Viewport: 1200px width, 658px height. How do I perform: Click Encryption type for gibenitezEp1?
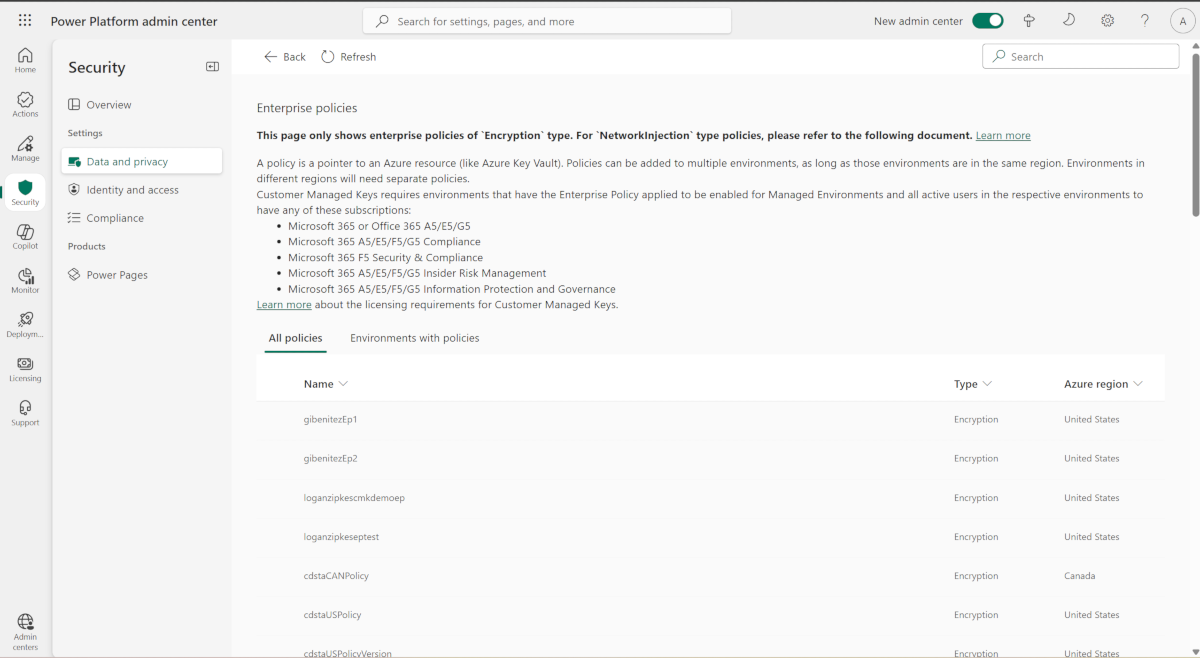click(976, 420)
